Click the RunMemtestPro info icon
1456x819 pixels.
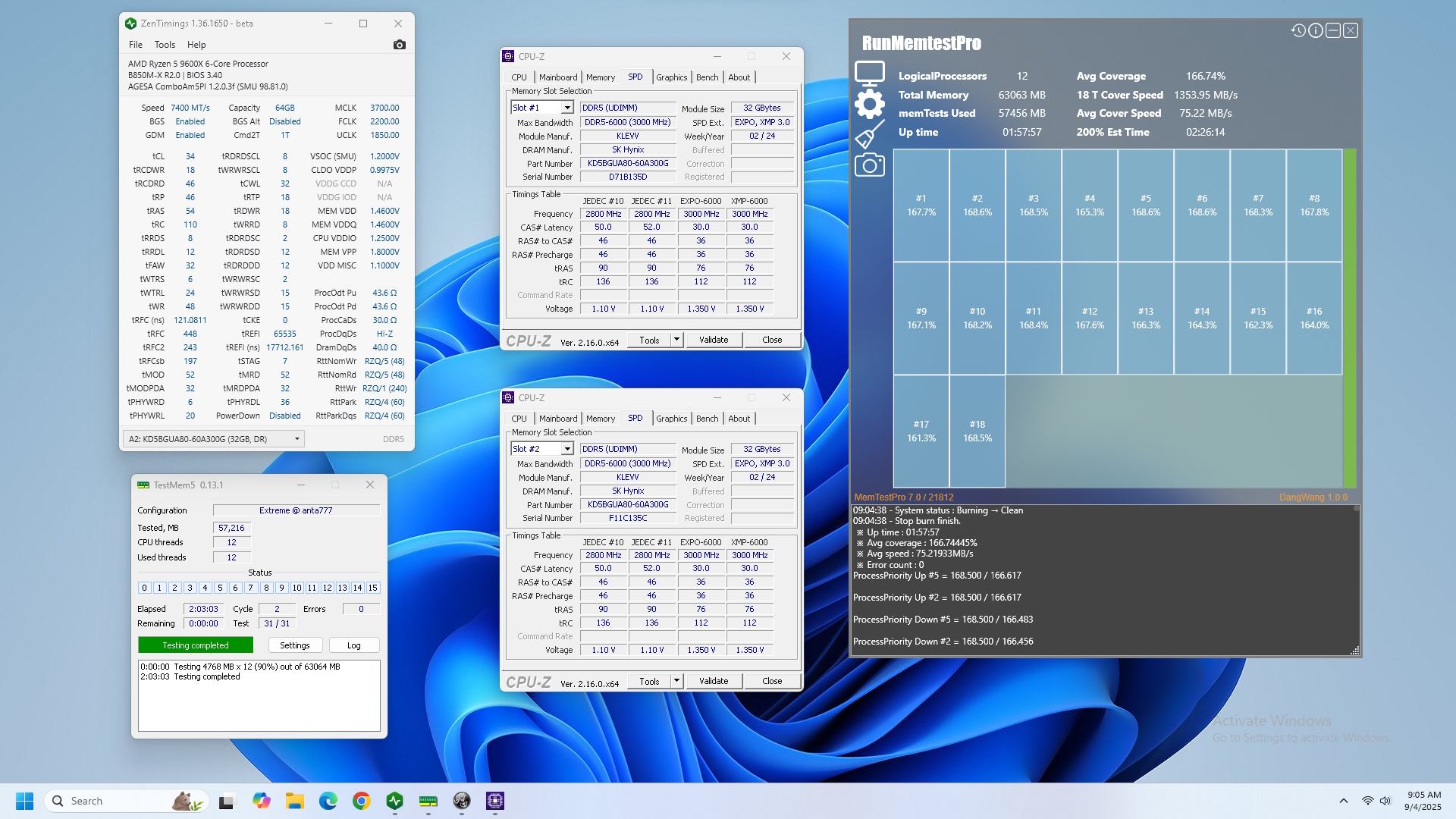[1316, 30]
